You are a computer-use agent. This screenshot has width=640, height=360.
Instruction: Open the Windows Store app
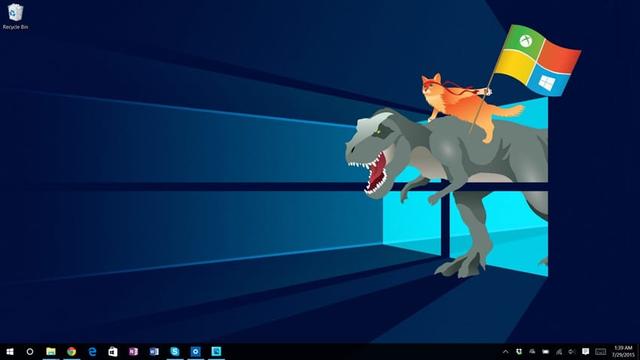click(x=113, y=351)
